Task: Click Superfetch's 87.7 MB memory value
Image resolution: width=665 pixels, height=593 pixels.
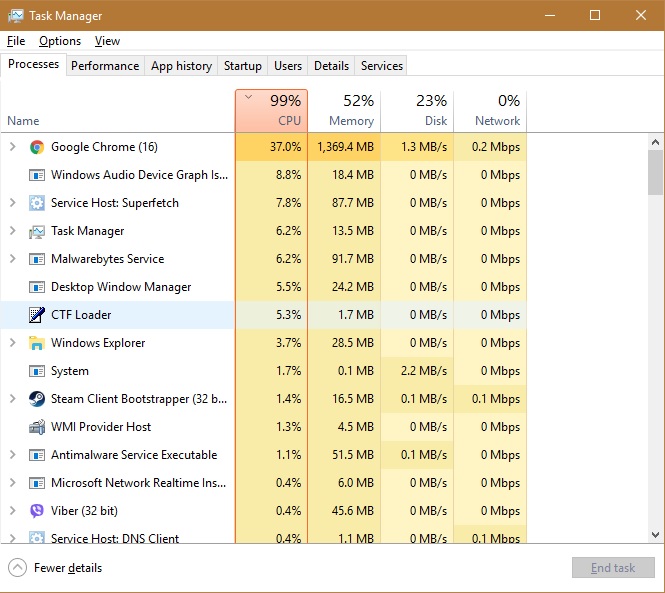Action: 353,203
